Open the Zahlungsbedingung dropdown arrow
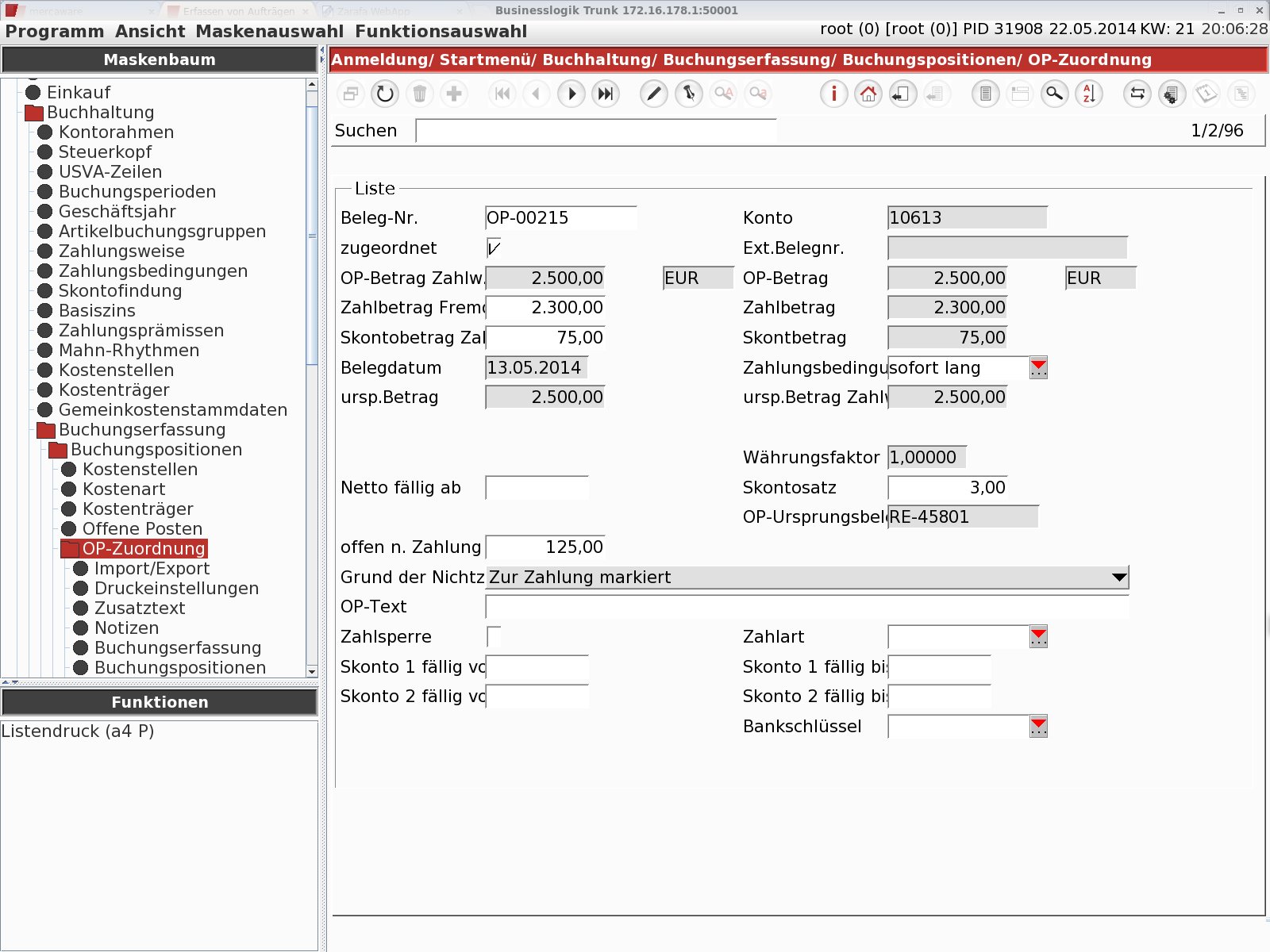This screenshot has width=1270, height=952. 1038,367
